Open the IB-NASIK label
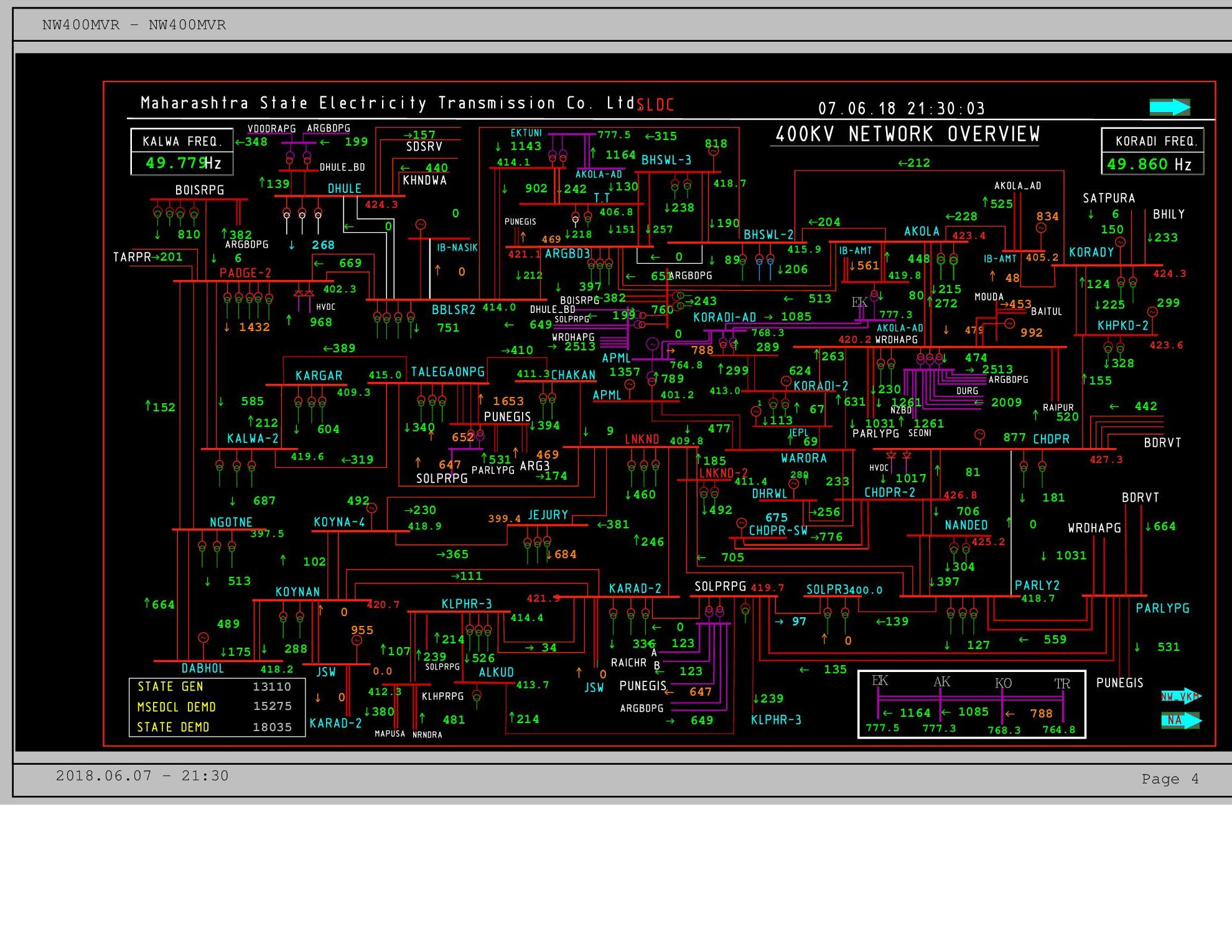 [457, 248]
